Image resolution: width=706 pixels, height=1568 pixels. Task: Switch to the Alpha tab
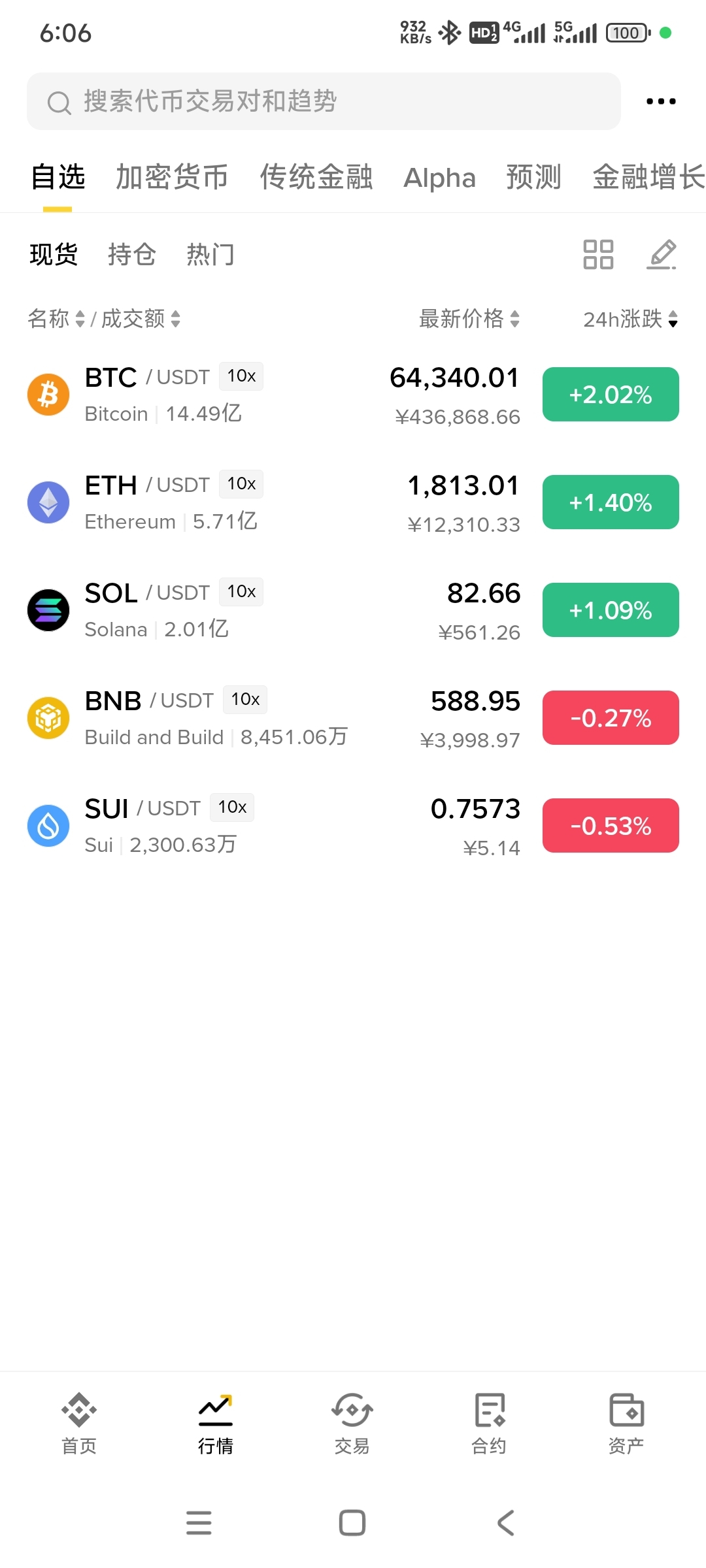[x=439, y=178]
